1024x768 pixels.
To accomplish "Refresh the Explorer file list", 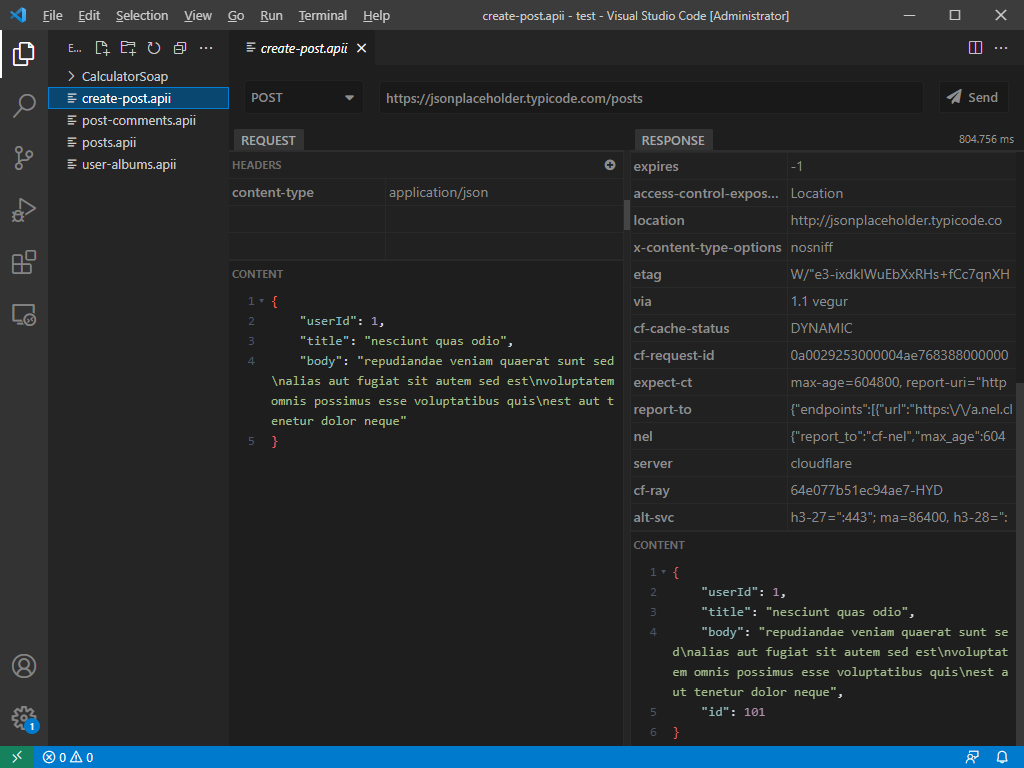I will pyautogui.click(x=153, y=48).
